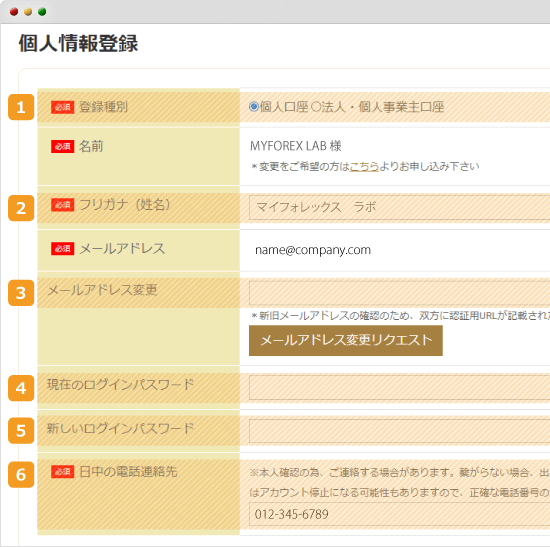Submit the メールアドレス変更リクエスト button

(346, 340)
